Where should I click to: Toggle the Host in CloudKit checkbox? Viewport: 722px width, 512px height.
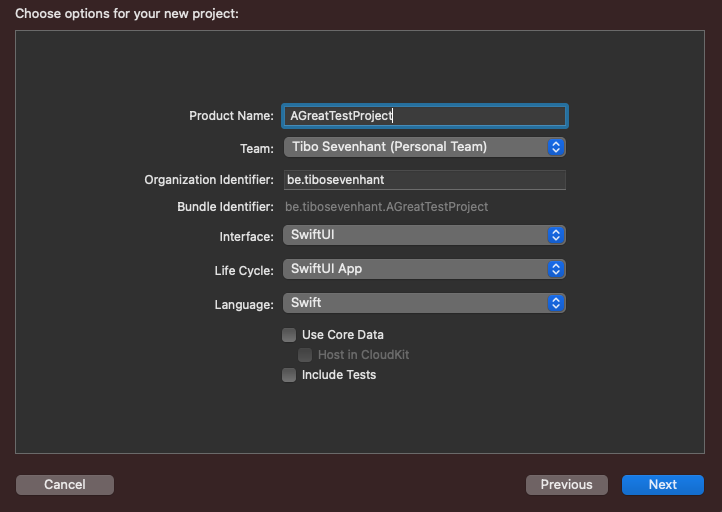pyautogui.click(x=306, y=355)
